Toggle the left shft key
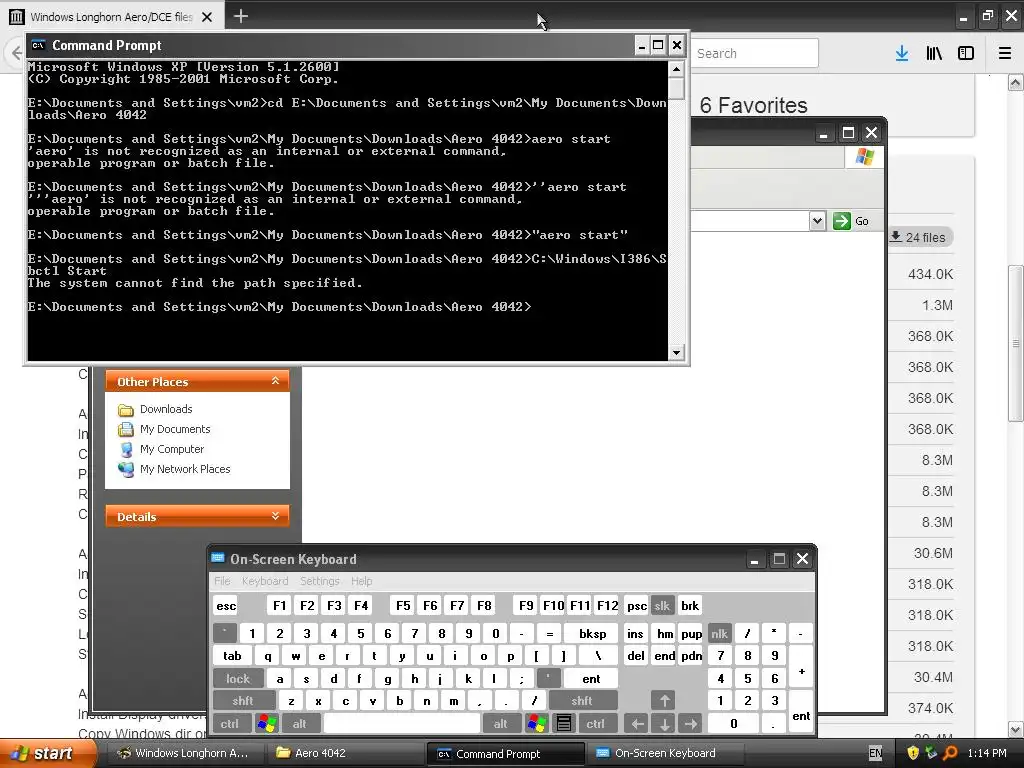 pos(242,701)
